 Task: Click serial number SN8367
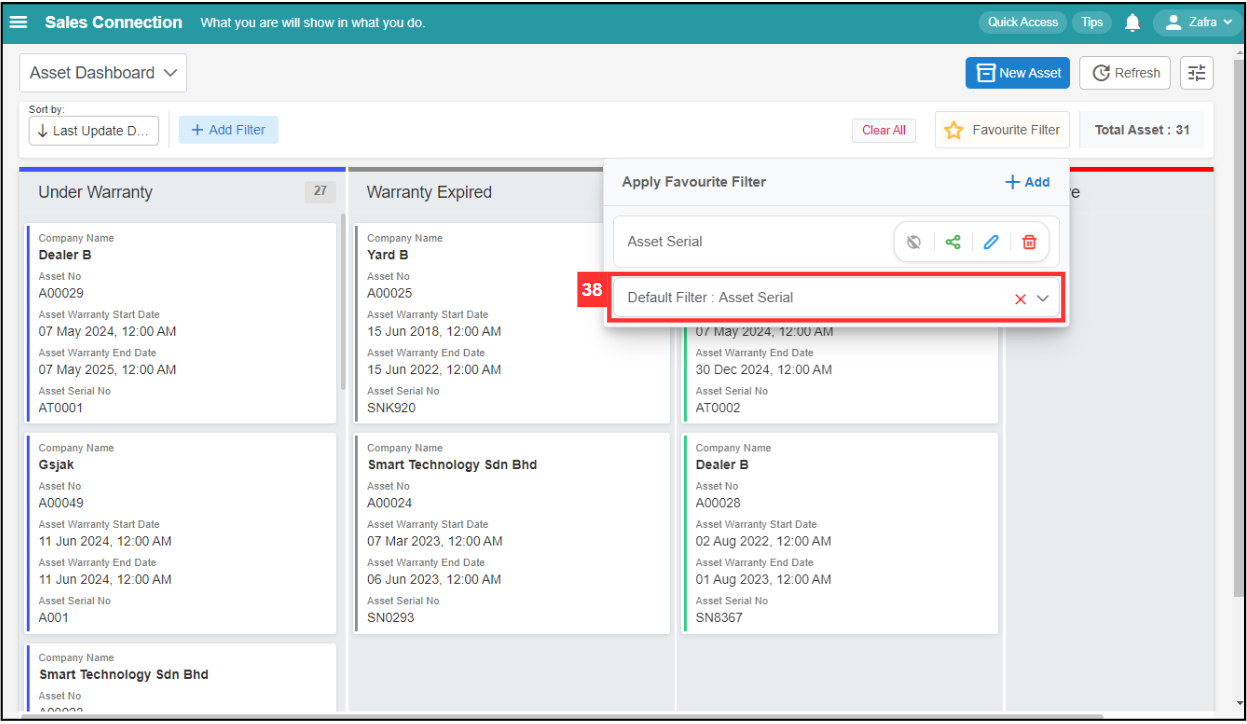click(x=719, y=618)
